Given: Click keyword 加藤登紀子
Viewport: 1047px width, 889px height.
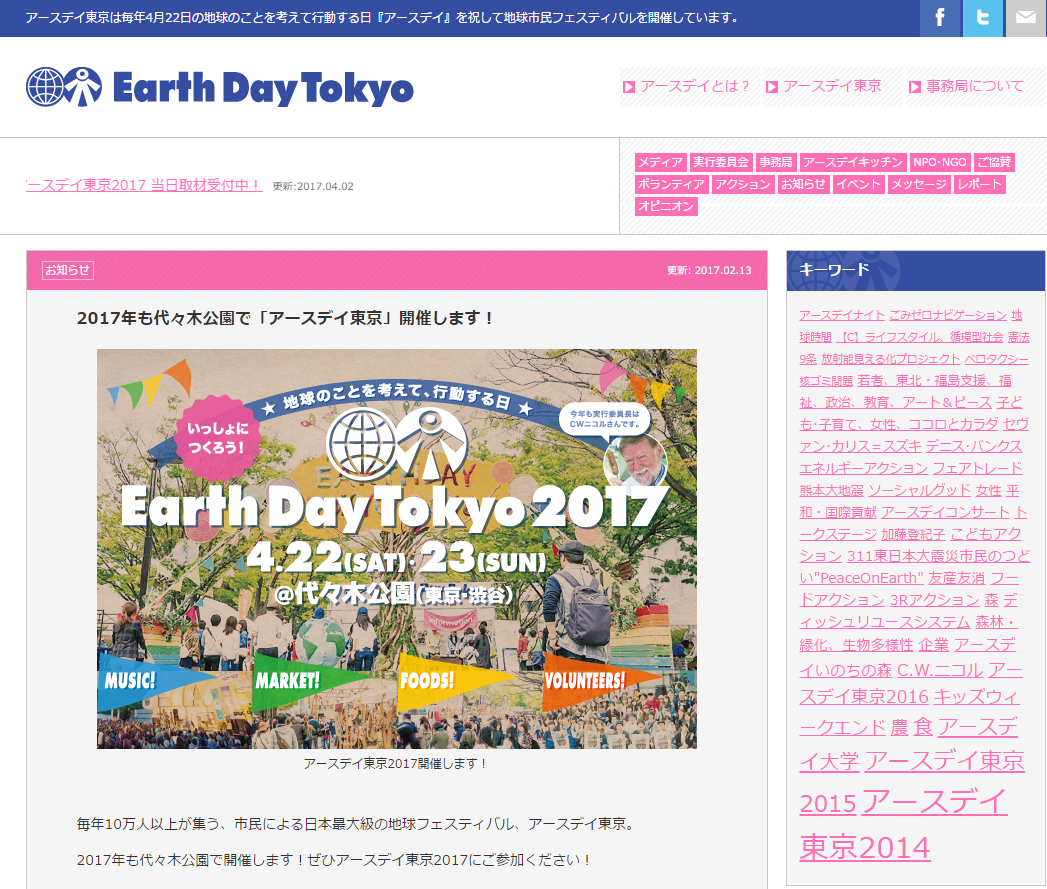Looking at the screenshot, I should point(913,534).
